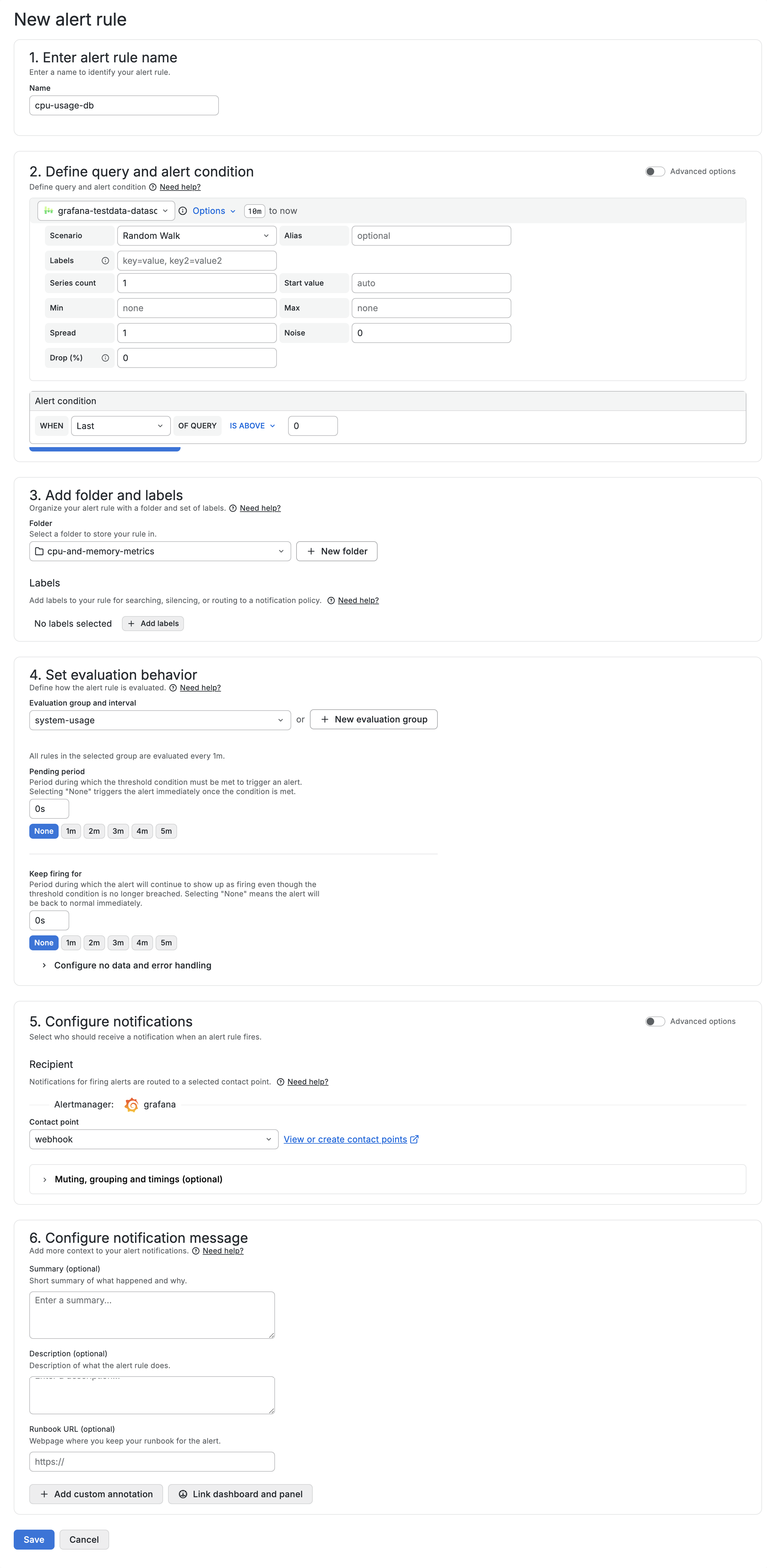Open the IS ABOVE condition menu

252,426
